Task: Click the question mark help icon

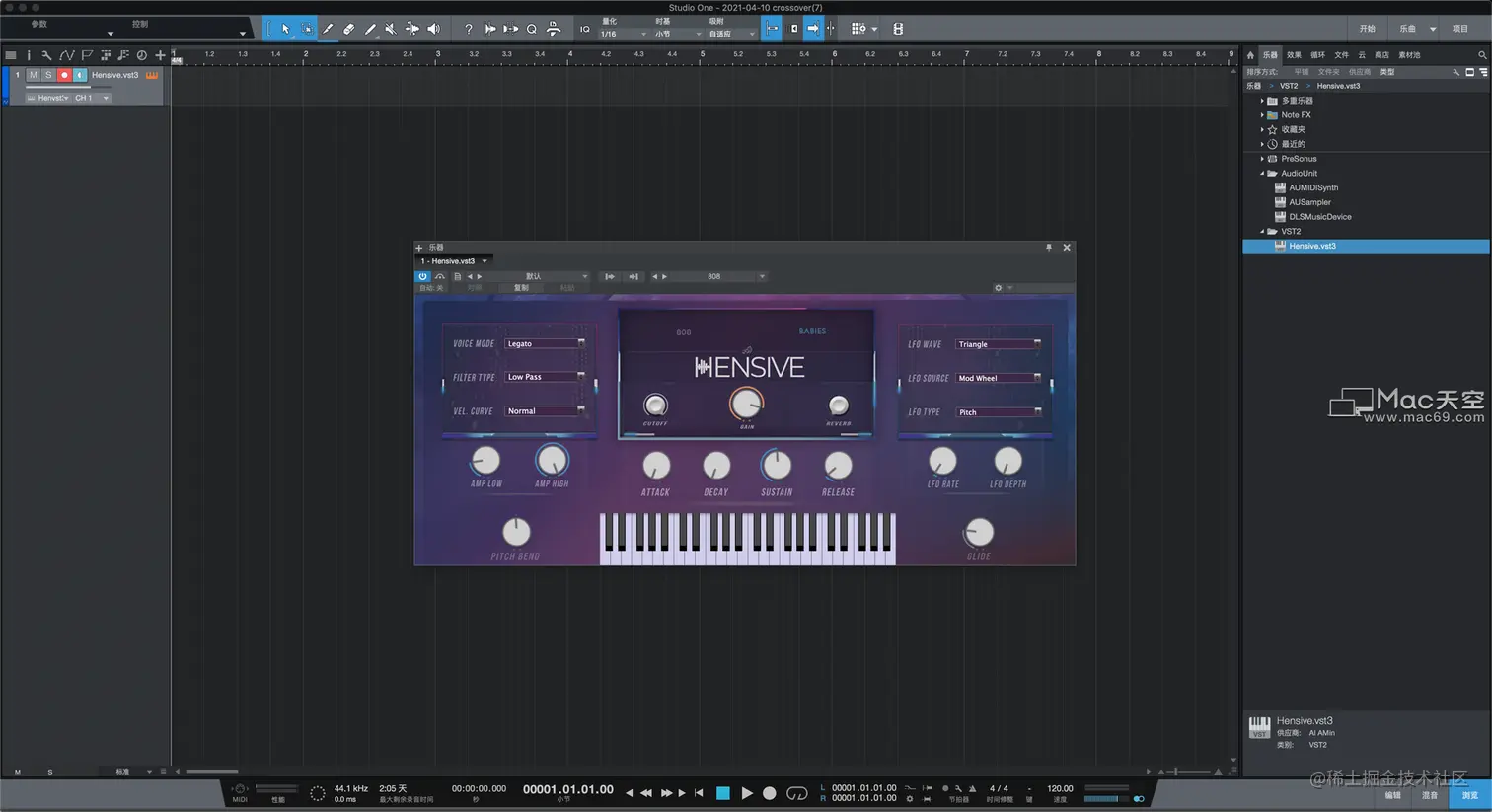Action: click(469, 29)
